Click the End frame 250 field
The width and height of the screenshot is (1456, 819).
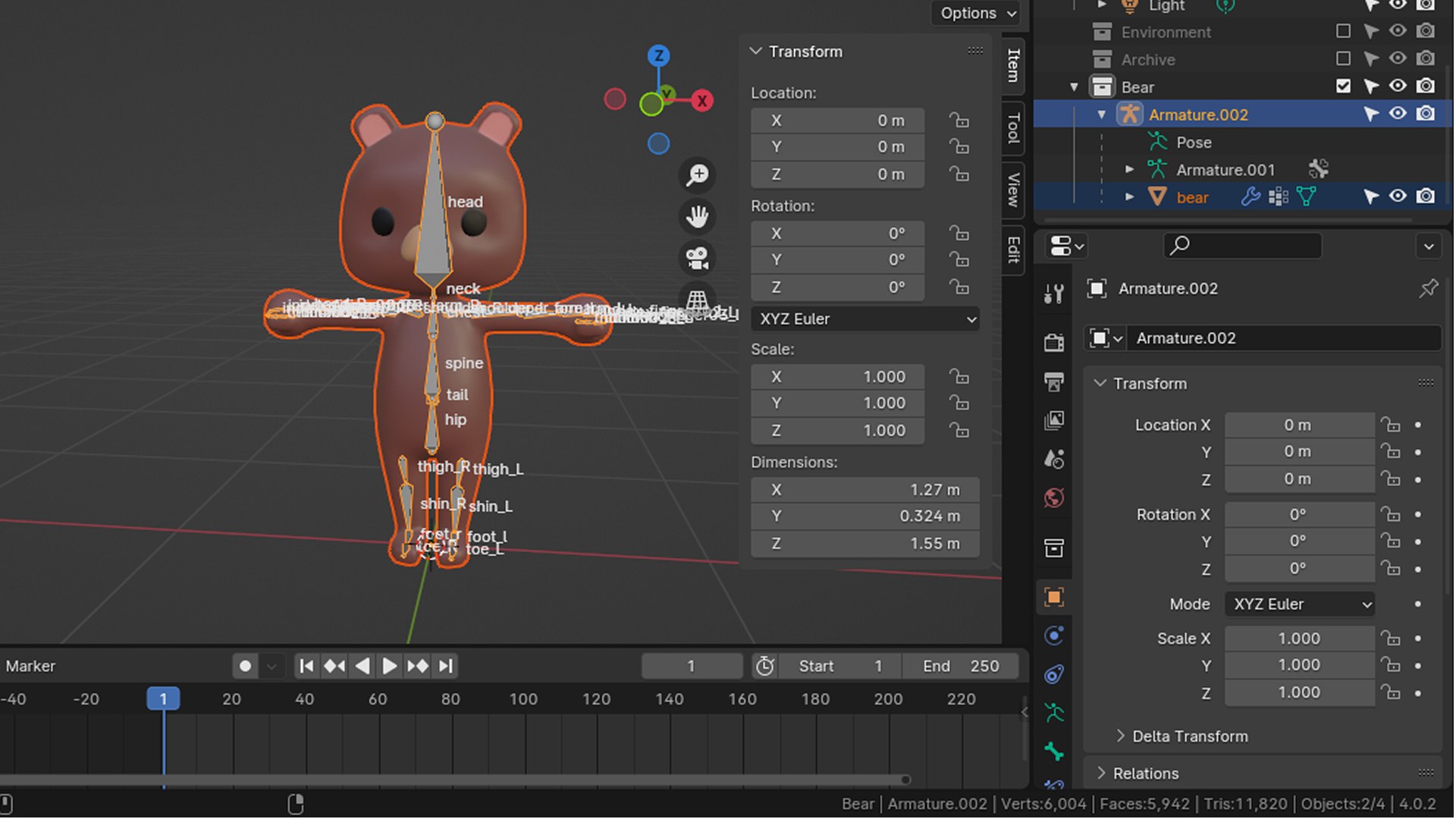tap(961, 666)
